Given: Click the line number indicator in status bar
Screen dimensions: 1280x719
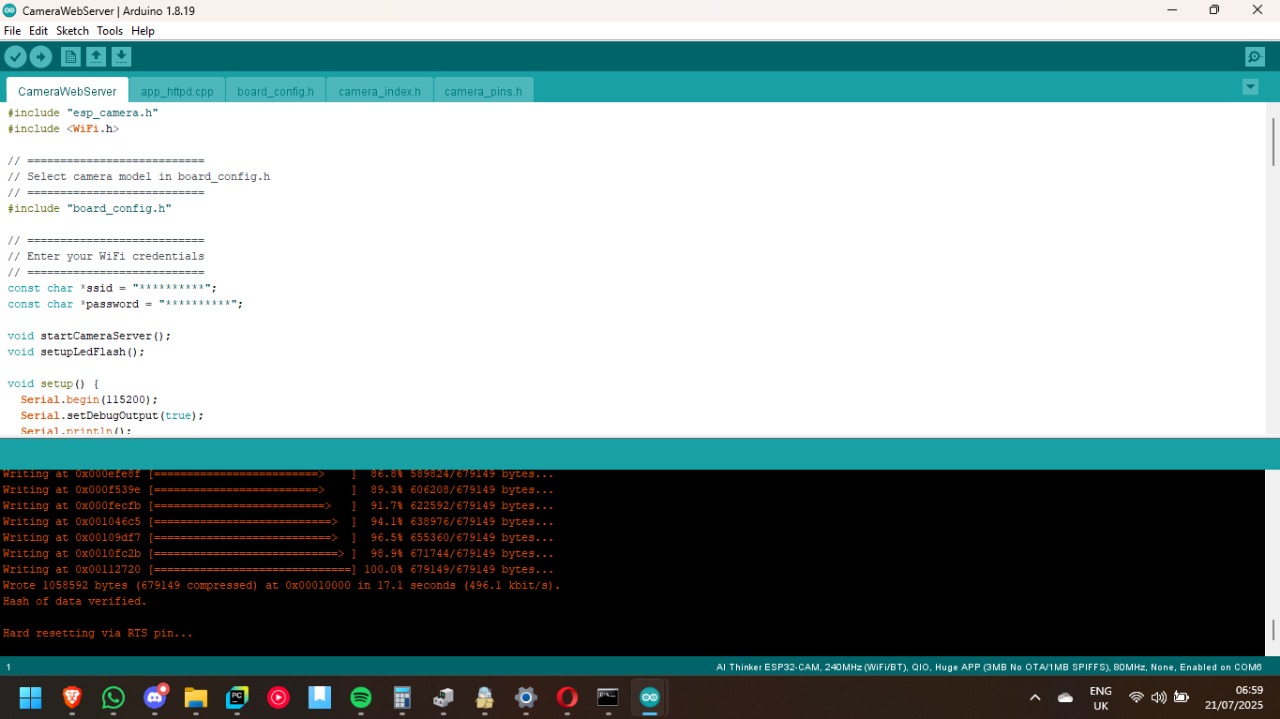Looking at the screenshot, I should [9, 667].
